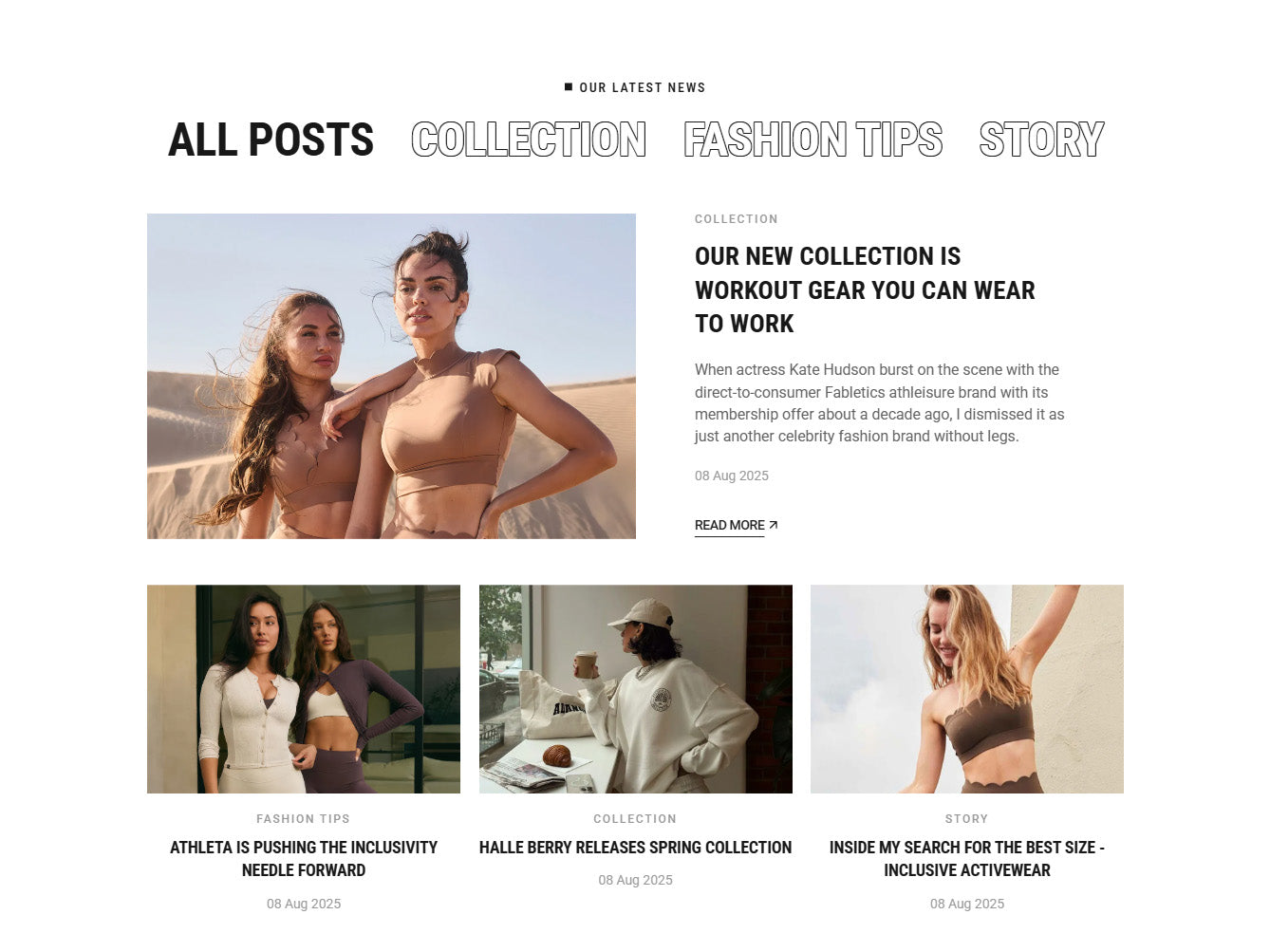Open the Fashion Tips tab
Image resolution: width=1270 pixels, height=952 pixels.
click(x=812, y=140)
